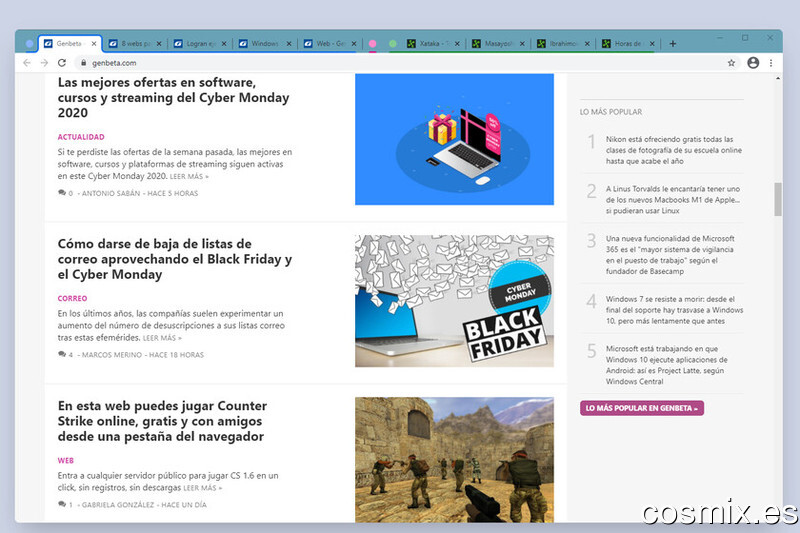
Task: Open the WEB category link
Action: click(x=65, y=461)
